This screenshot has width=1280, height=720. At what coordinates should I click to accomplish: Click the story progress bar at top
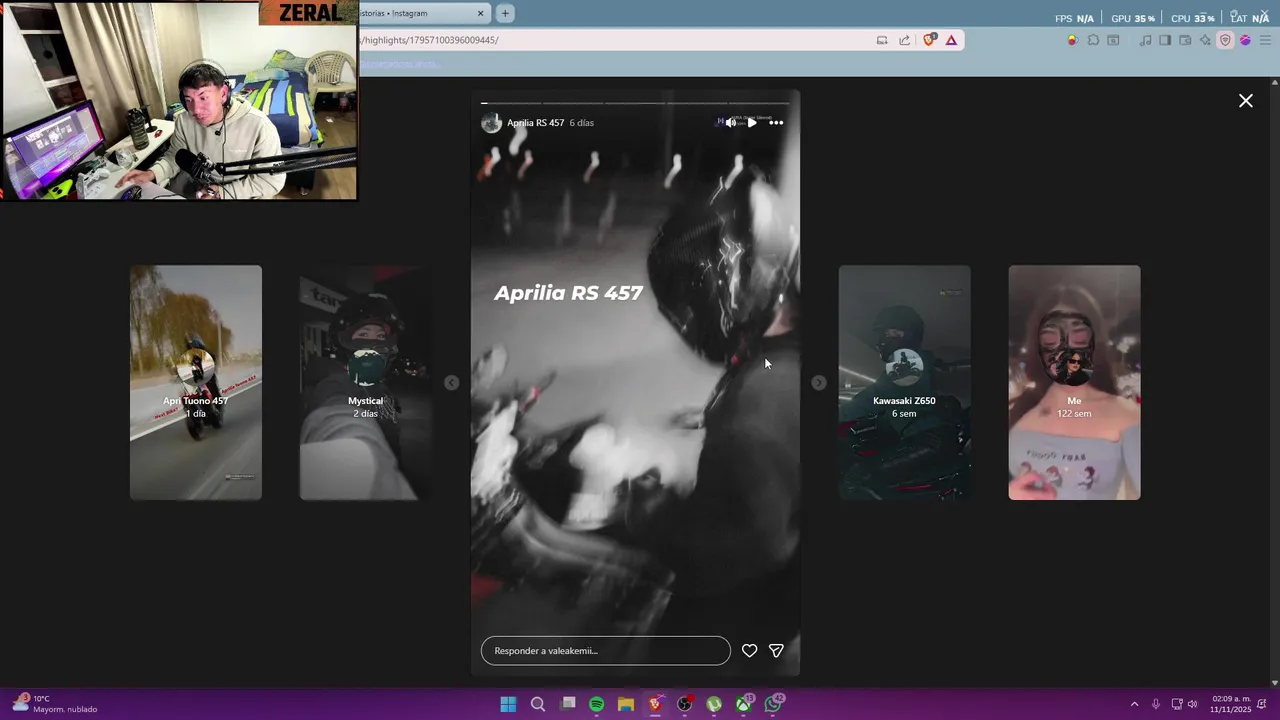pos(635,103)
